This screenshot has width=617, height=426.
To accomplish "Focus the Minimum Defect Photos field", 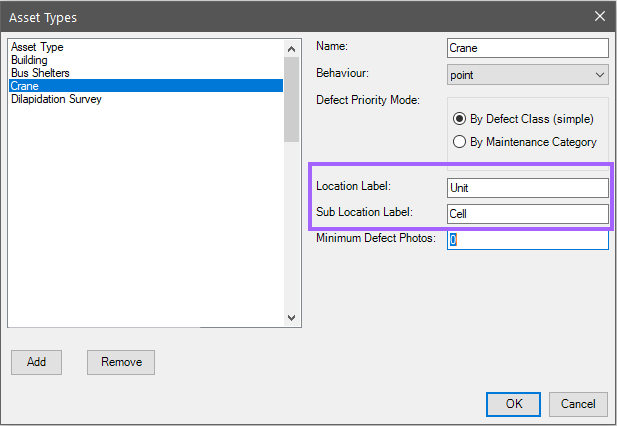I will pyautogui.click(x=527, y=240).
